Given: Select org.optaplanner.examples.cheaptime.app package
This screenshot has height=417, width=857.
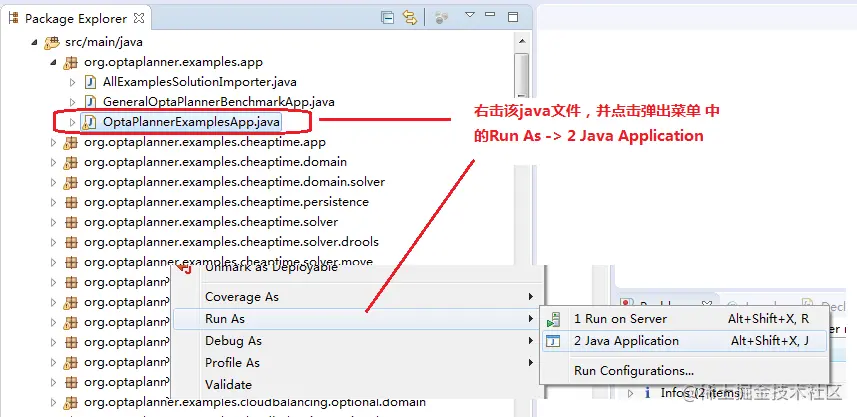Looking at the screenshot, I should coord(205,142).
